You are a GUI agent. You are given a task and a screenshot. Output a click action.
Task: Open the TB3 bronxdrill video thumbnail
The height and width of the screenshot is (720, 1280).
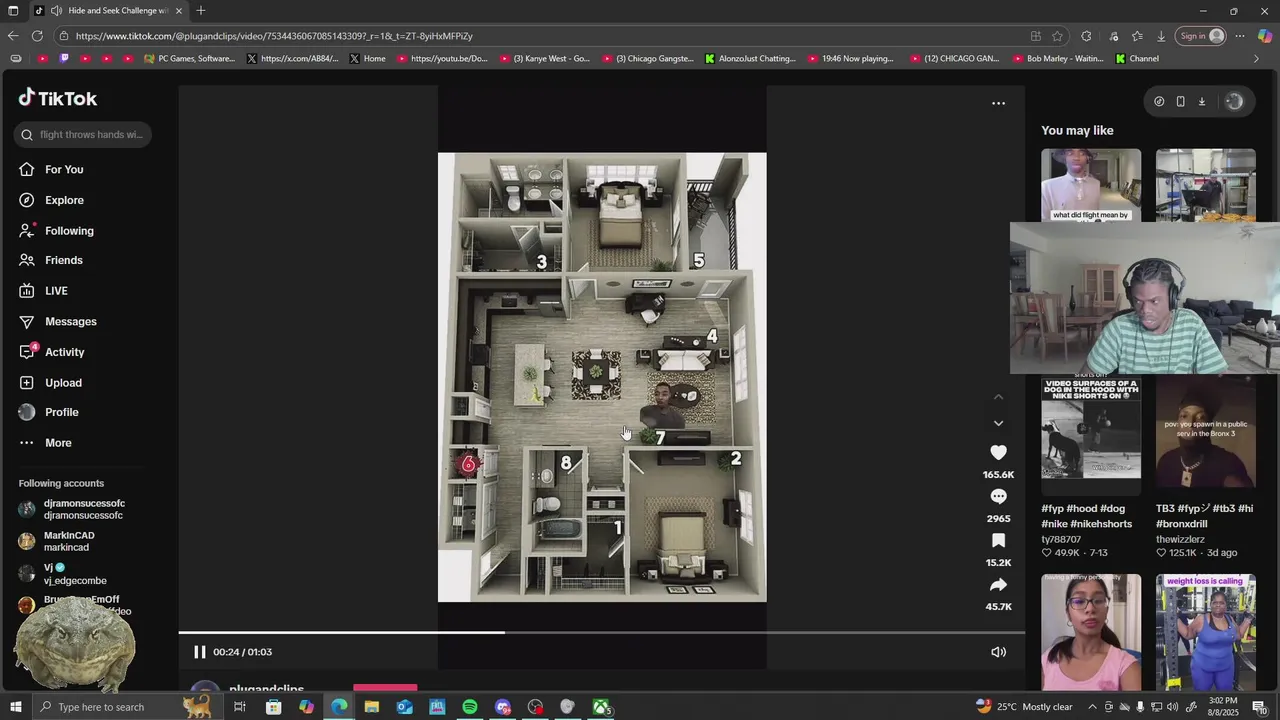click(x=1206, y=436)
